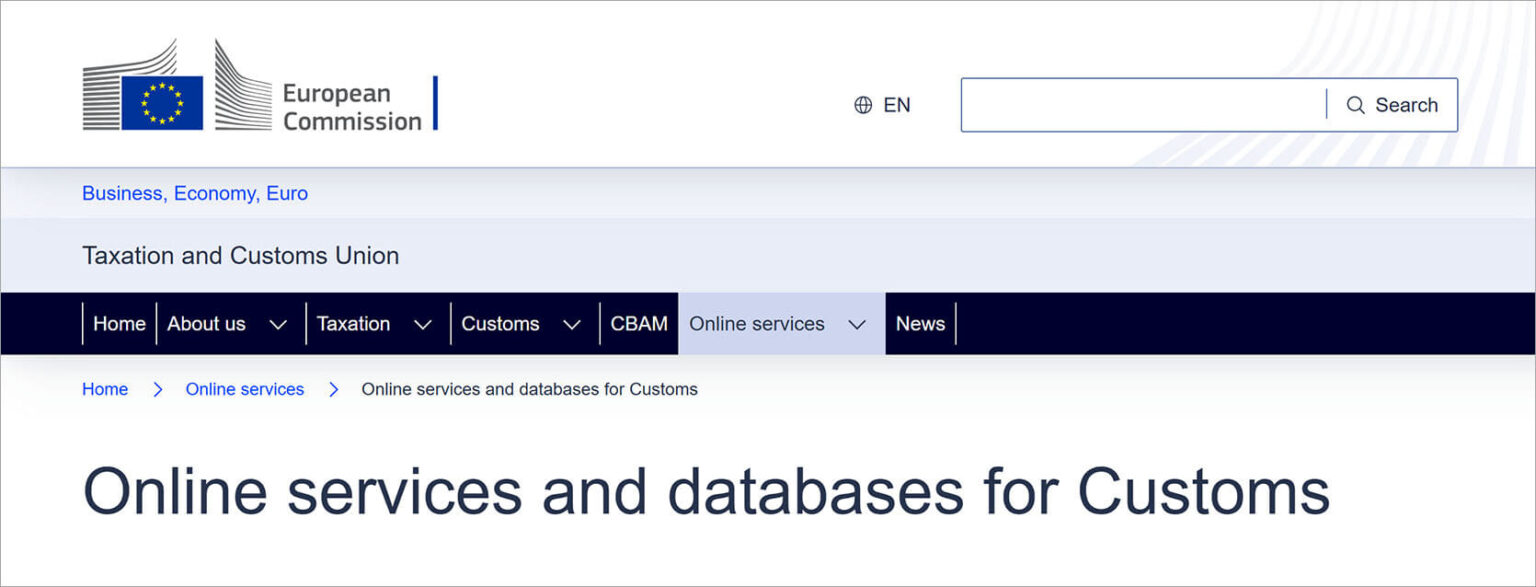Select Taxation in the navigation bar
The height and width of the screenshot is (587, 1536).
(x=353, y=324)
